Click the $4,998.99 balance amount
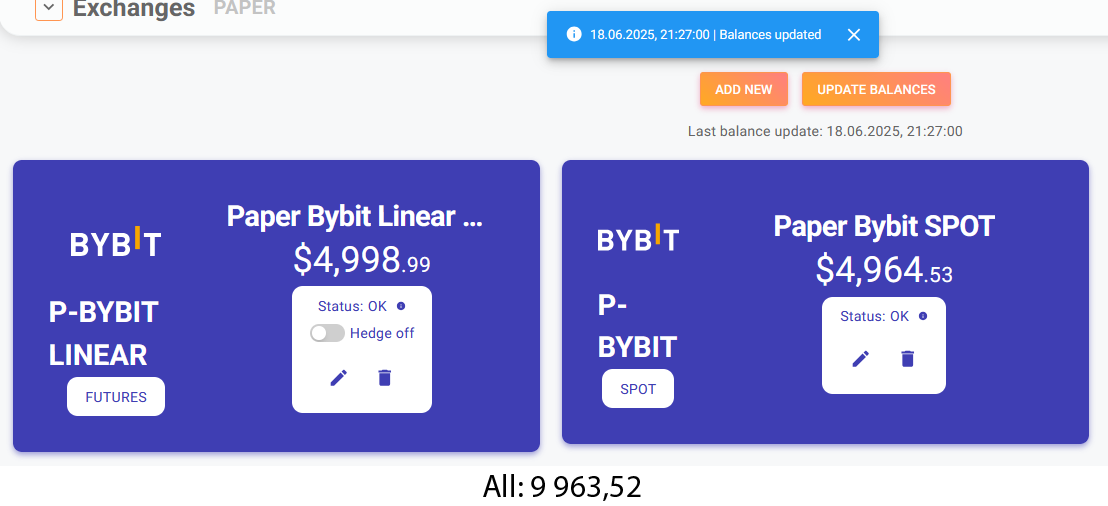 click(362, 259)
